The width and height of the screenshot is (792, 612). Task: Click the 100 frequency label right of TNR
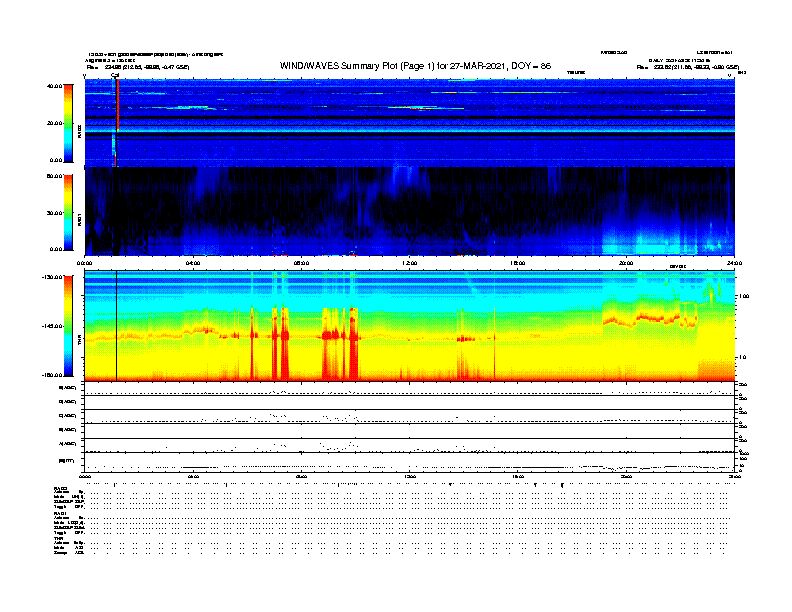744,296
